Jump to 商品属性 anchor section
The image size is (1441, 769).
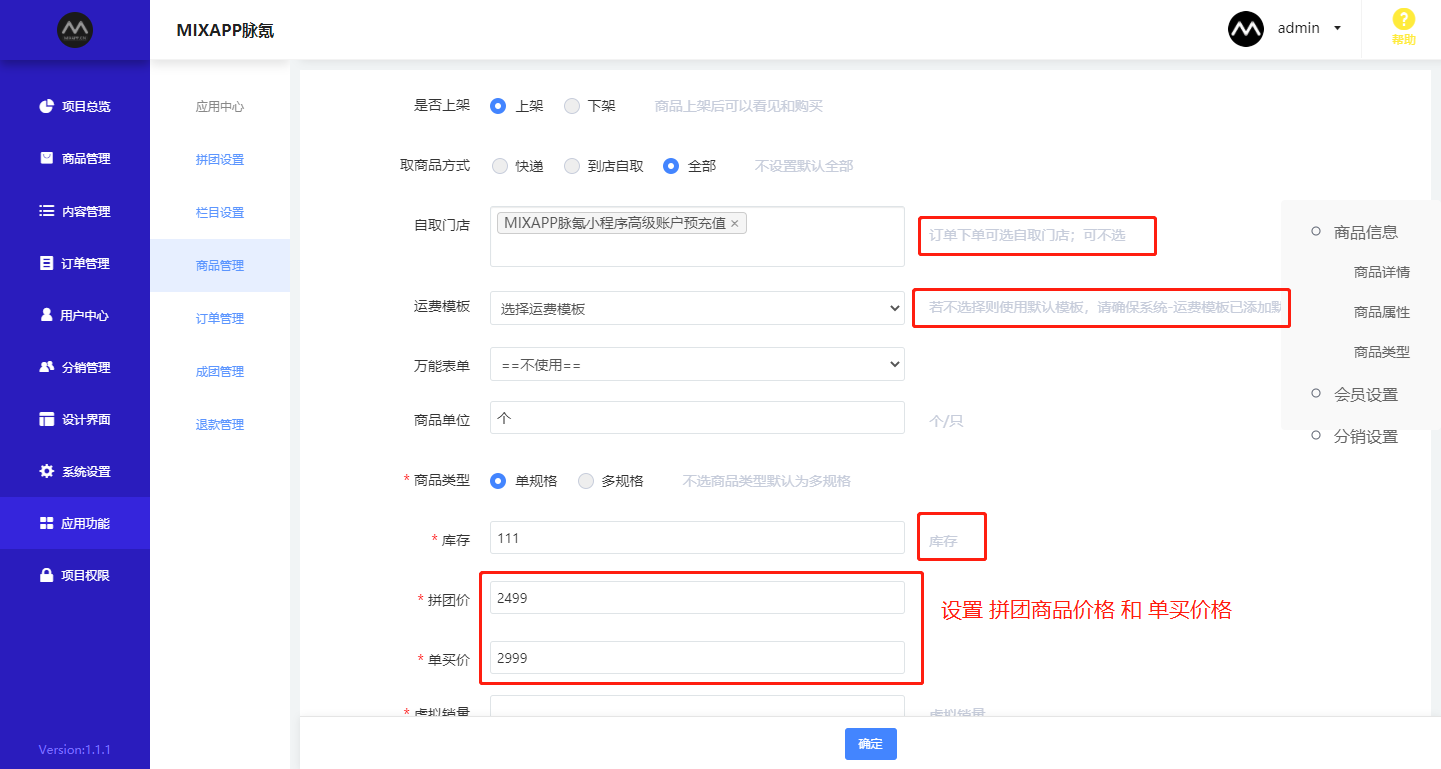pos(1382,312)
